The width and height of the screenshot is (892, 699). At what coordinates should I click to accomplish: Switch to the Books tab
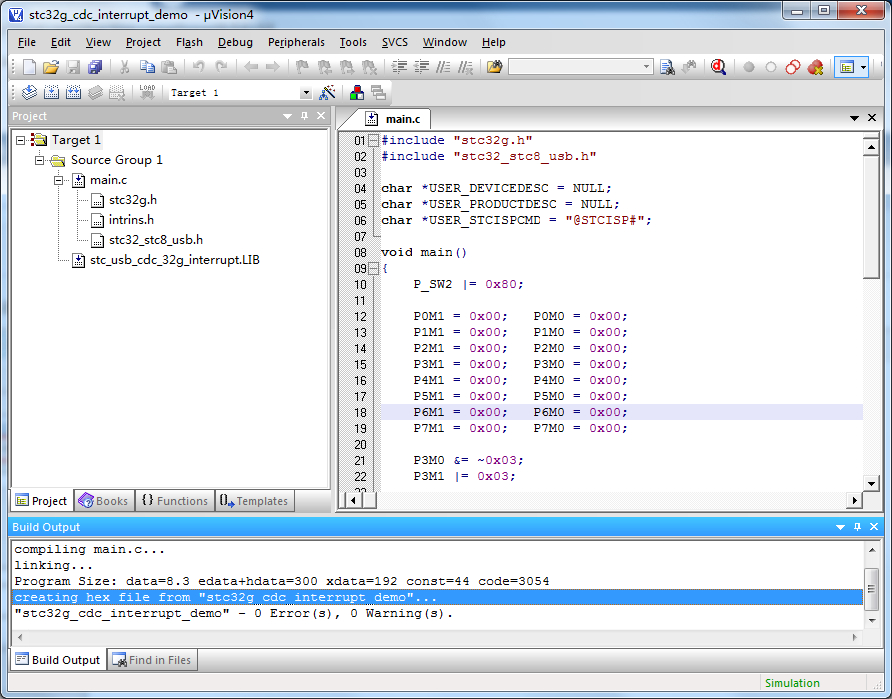[104, 501]
